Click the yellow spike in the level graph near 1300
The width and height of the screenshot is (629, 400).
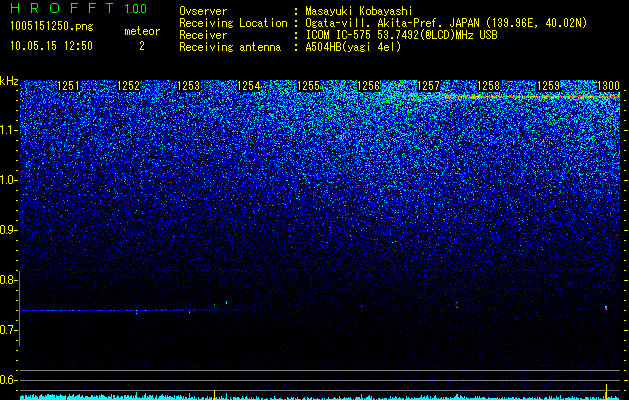pyautogui.click(x=606, y=391)
